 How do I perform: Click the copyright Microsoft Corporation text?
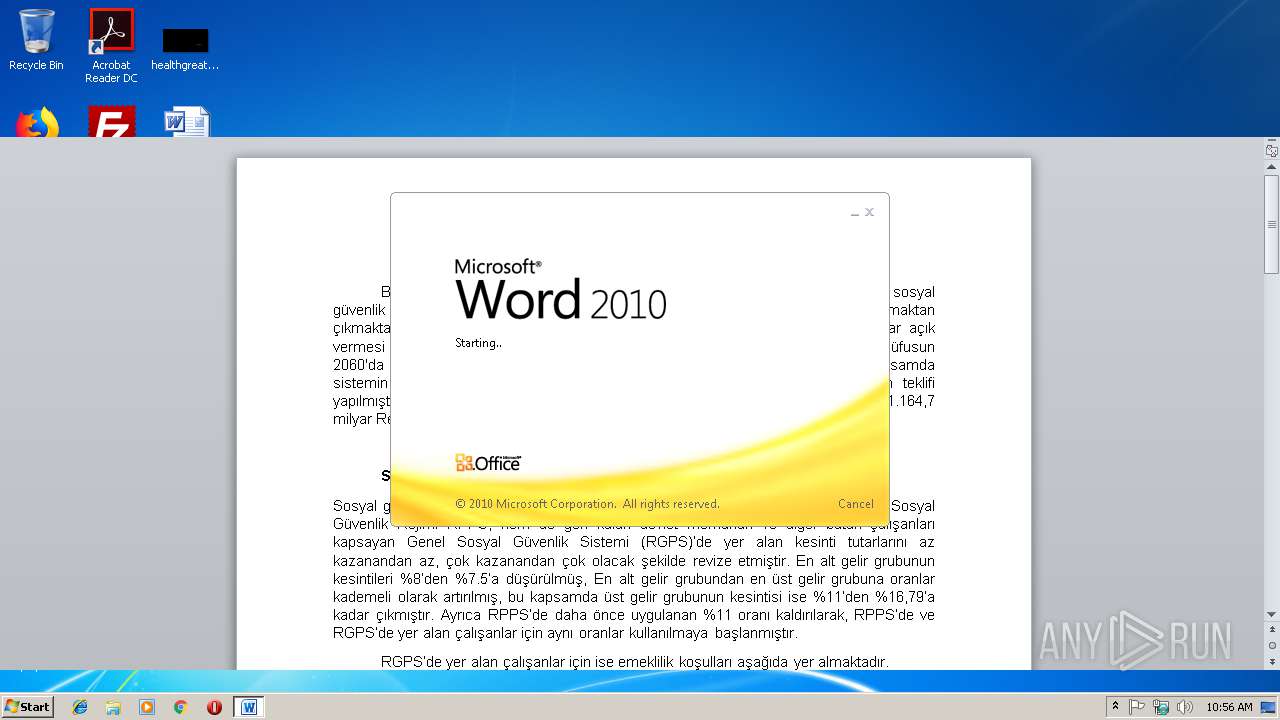coord(587,504)
